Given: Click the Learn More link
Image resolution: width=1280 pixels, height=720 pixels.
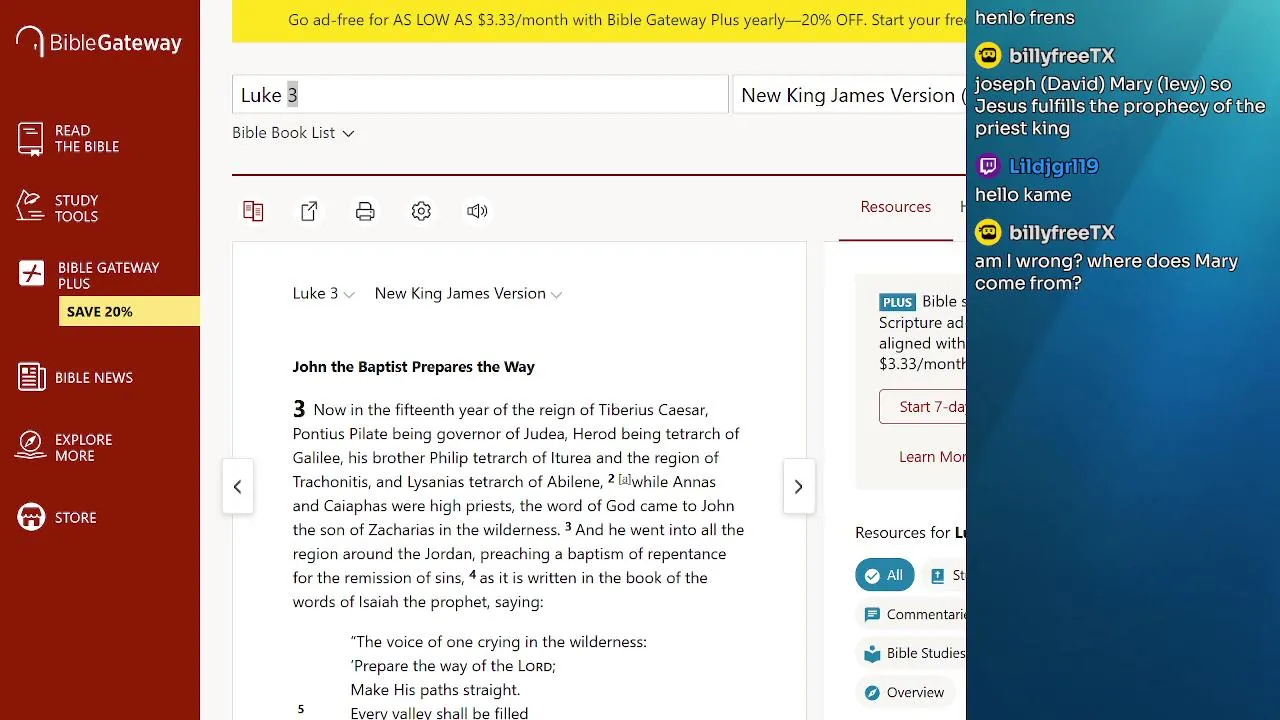Looking at the screenshot, I should pyautogui.click(x=932, y=457).
